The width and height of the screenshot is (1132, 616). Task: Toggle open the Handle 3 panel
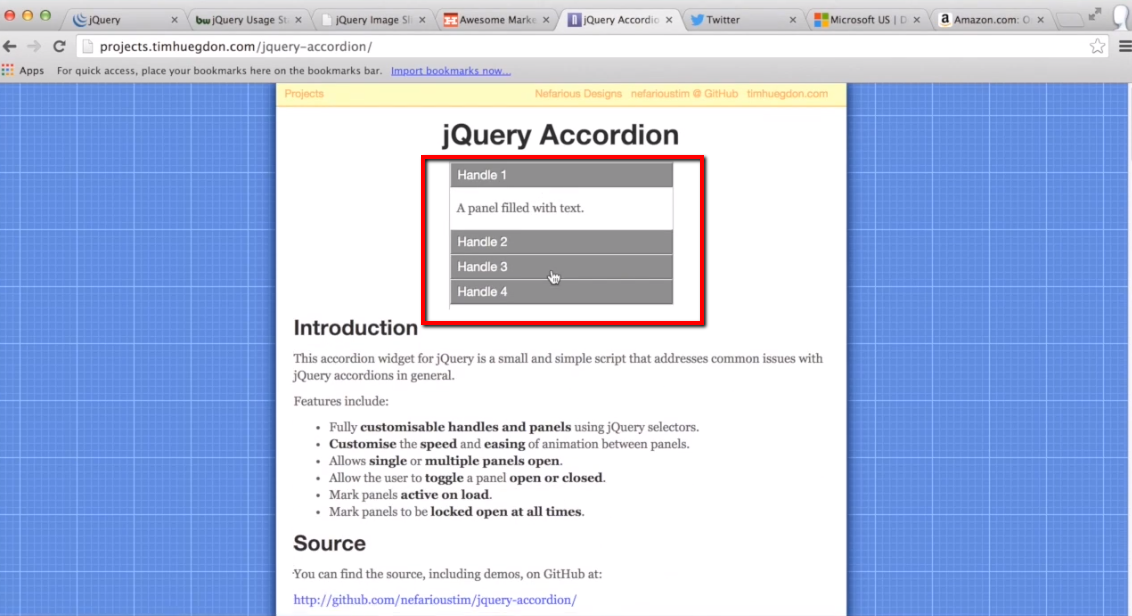click(562, 266)
